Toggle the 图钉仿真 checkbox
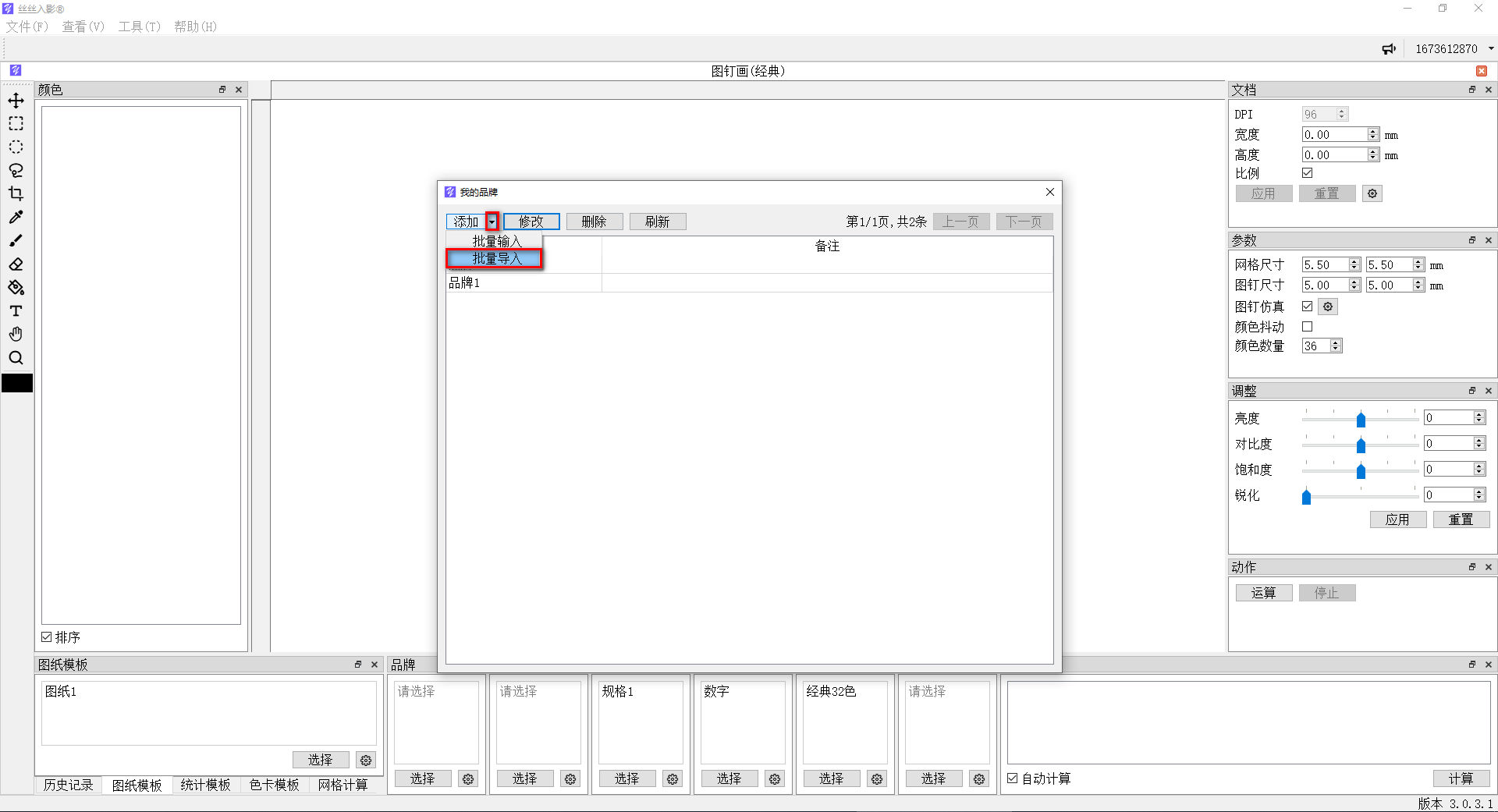This screenshot has width=1498, height=812. point(1308,307)
